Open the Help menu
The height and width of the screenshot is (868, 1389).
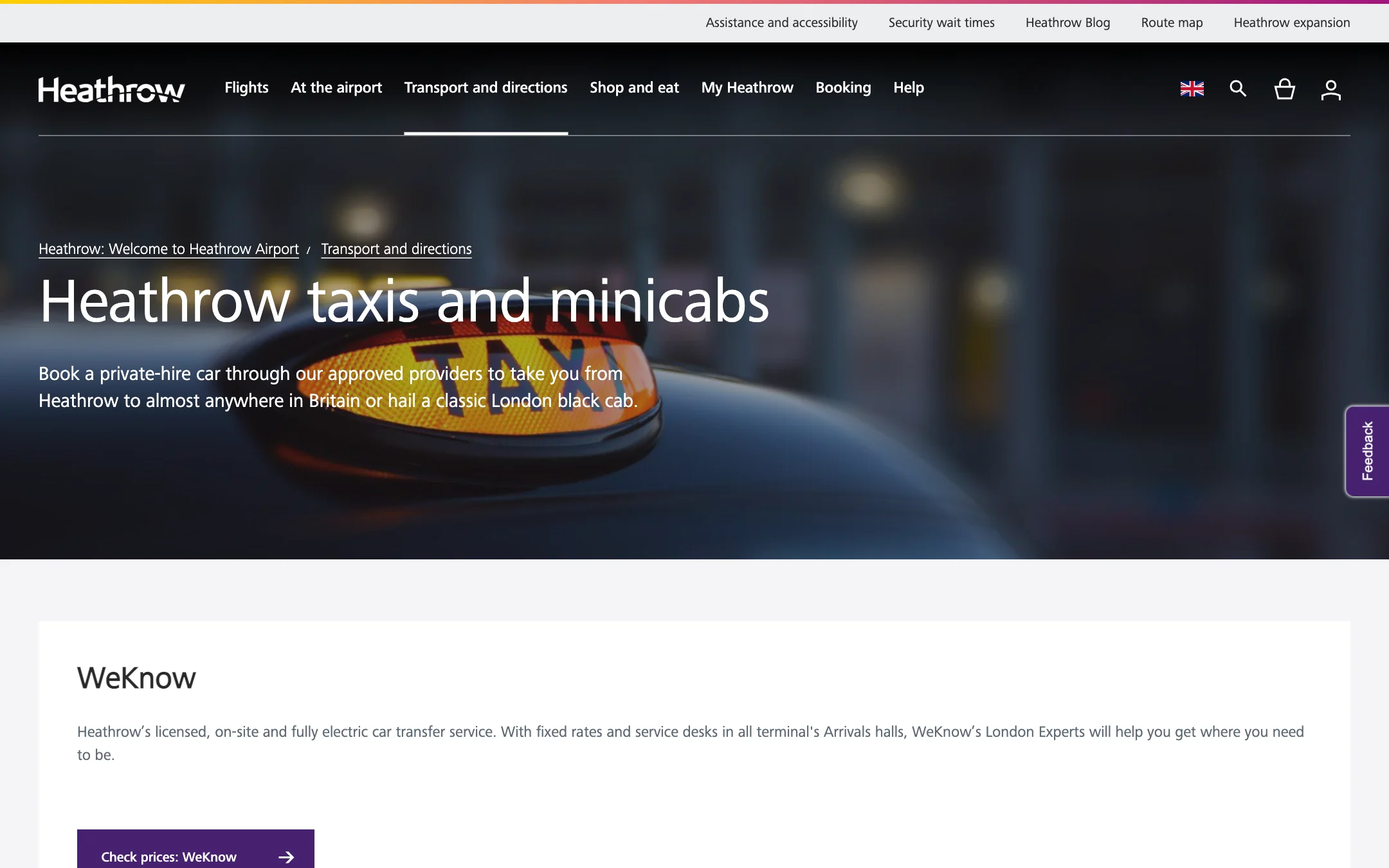point(908,87)
